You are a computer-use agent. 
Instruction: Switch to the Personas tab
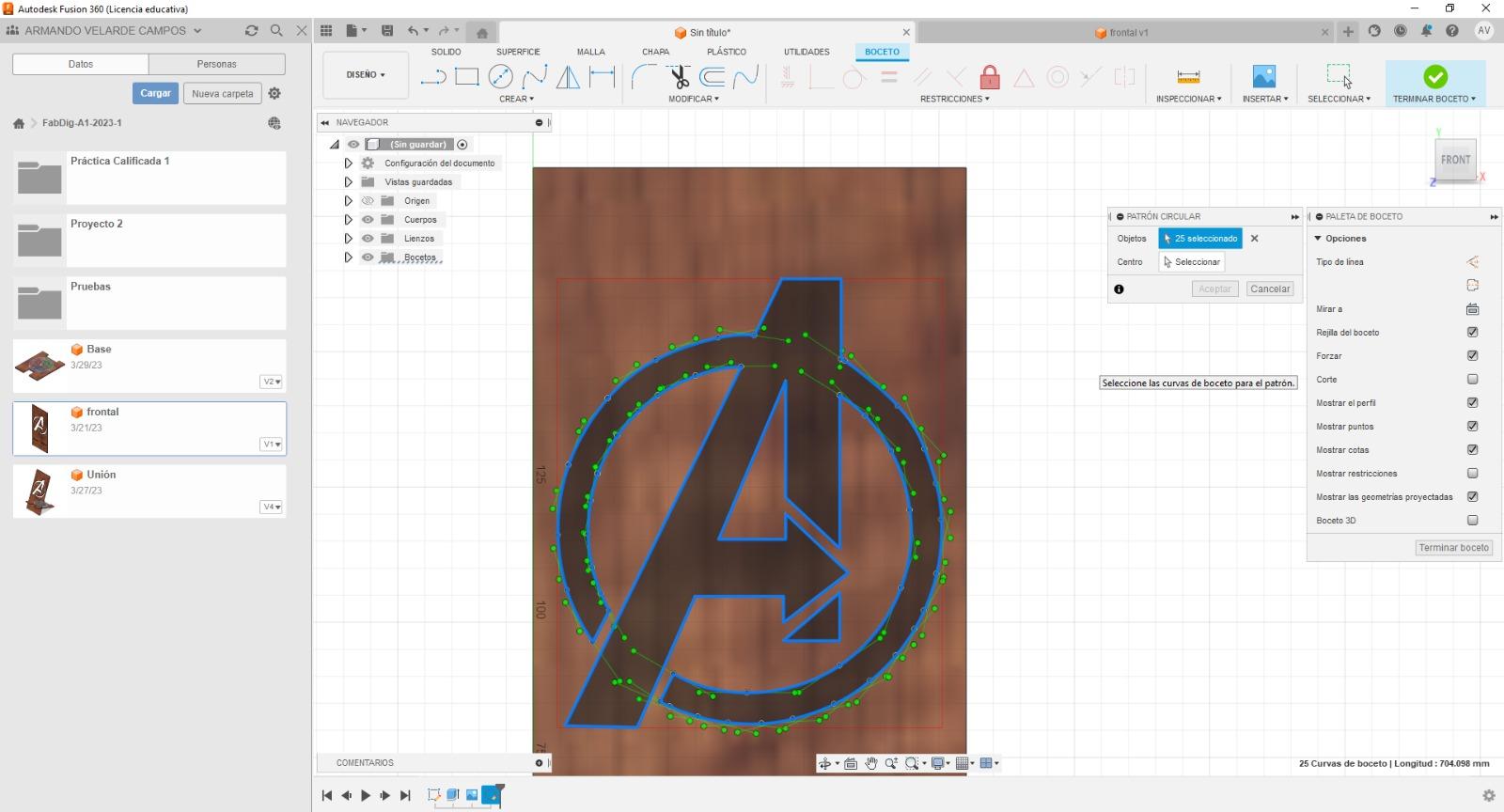coord(217,64)
